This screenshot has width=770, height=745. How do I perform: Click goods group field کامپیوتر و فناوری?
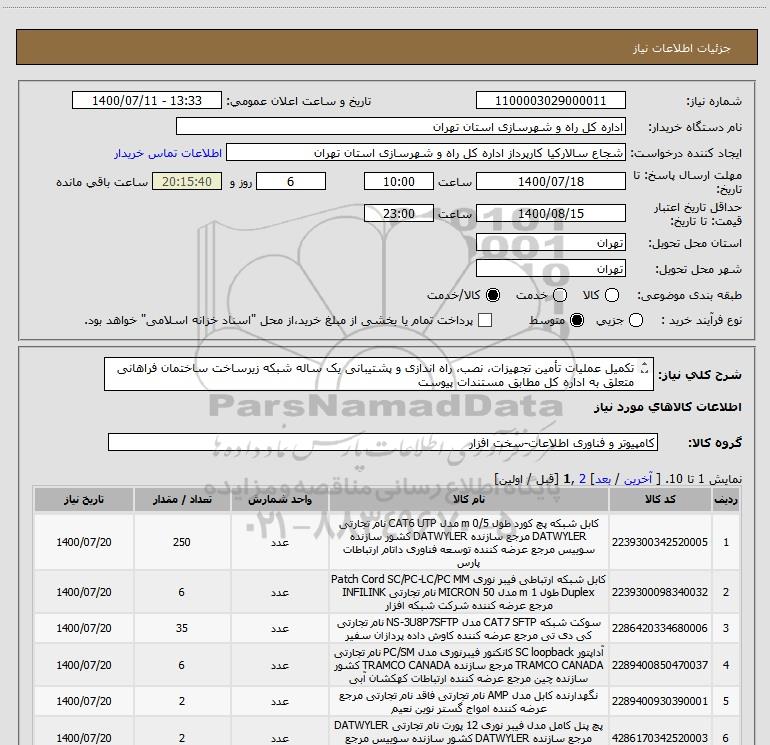pyautogui.click(x=383, y=442)
